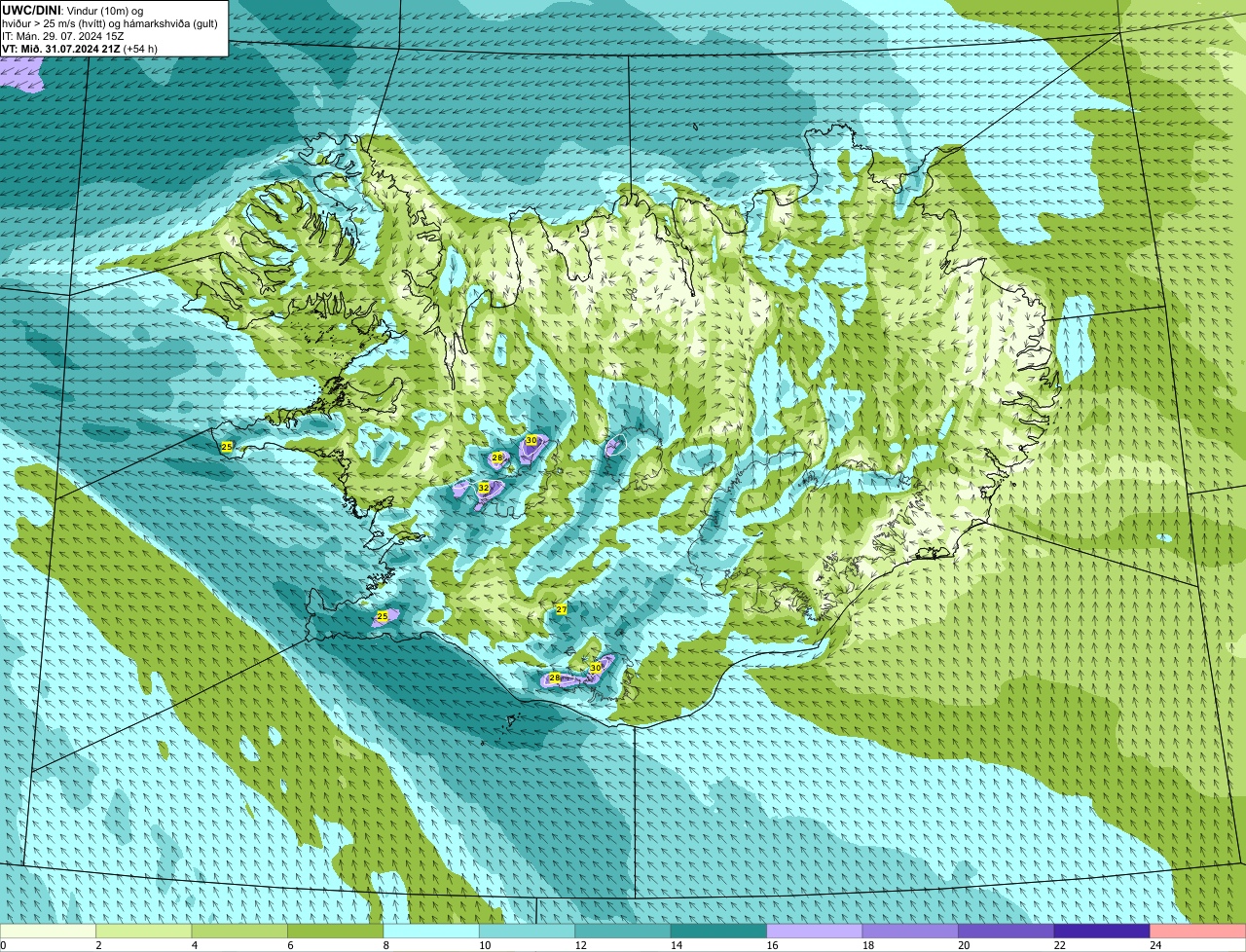Click the 28 gust label beside the 32 label
The height and width of the screenshot is (952, 1246).
pyautogui.click(x=496, y=458)
